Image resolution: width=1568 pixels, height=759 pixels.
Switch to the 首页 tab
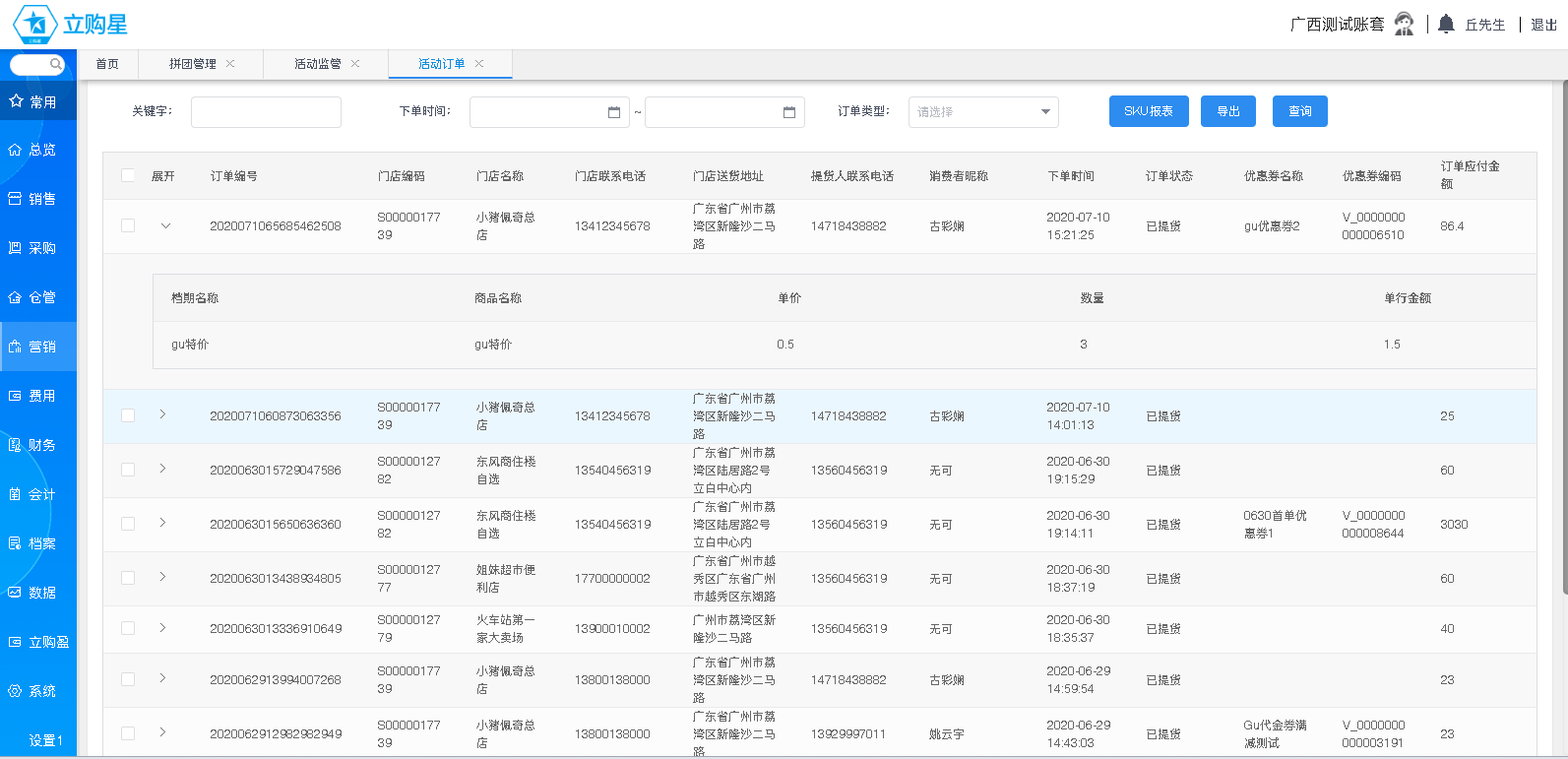(107, 64)
